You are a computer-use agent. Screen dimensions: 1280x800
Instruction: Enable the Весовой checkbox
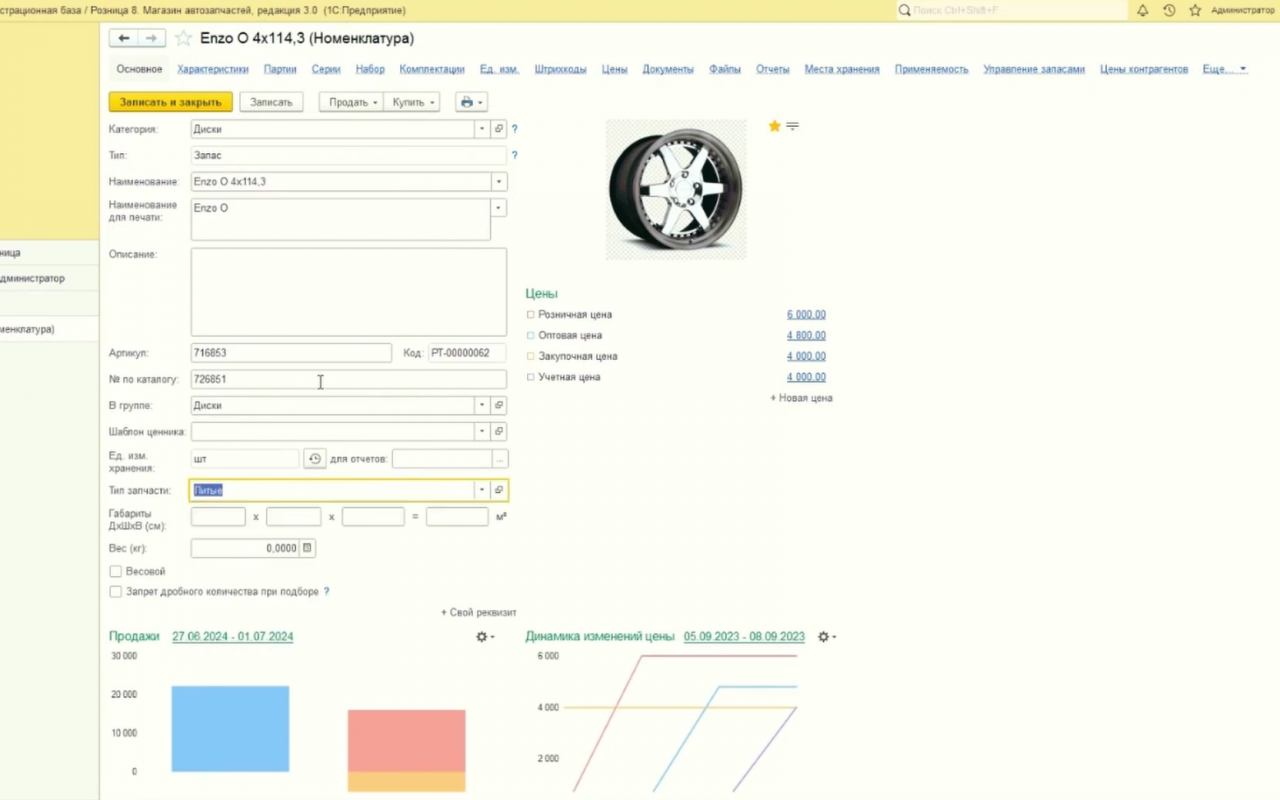point(116,571)
